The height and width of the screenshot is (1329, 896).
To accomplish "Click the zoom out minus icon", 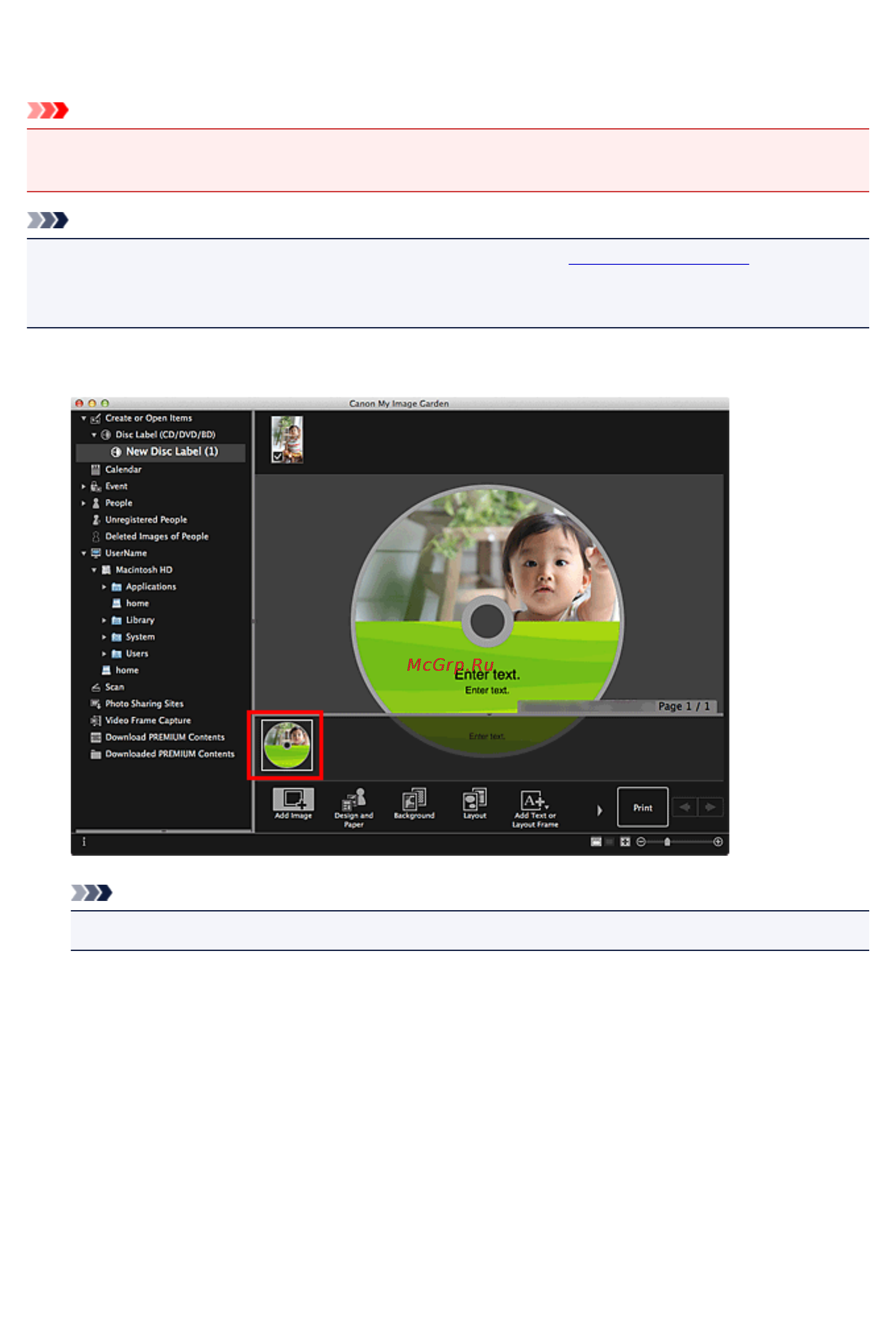I will (641, 842).
